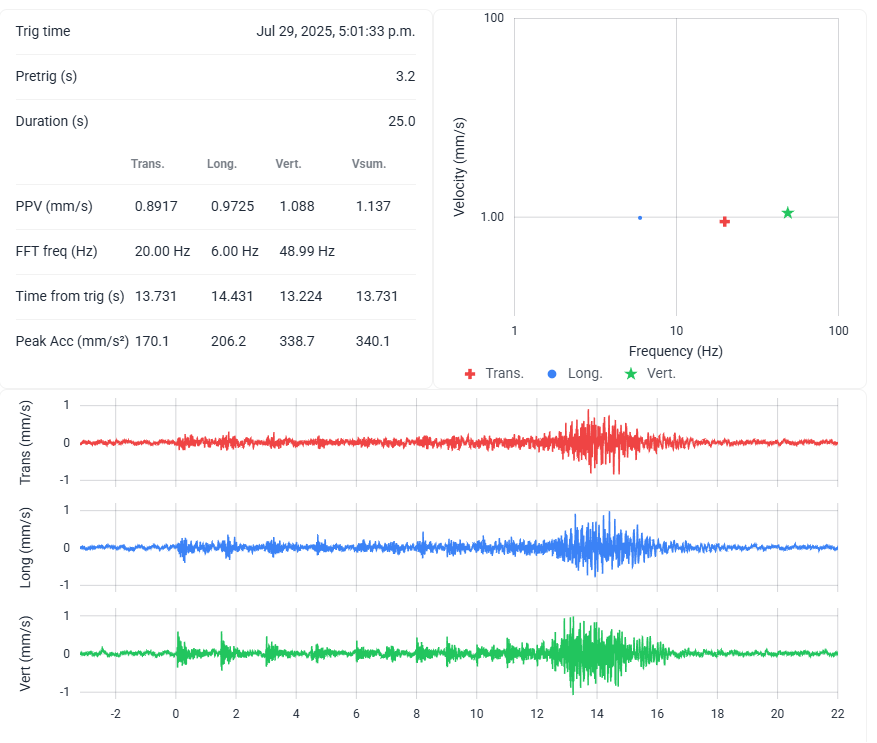Viewport: 877px width, 743px height.
Task: Click the Vert. PPV value 1.088
Action: point(297,206)
